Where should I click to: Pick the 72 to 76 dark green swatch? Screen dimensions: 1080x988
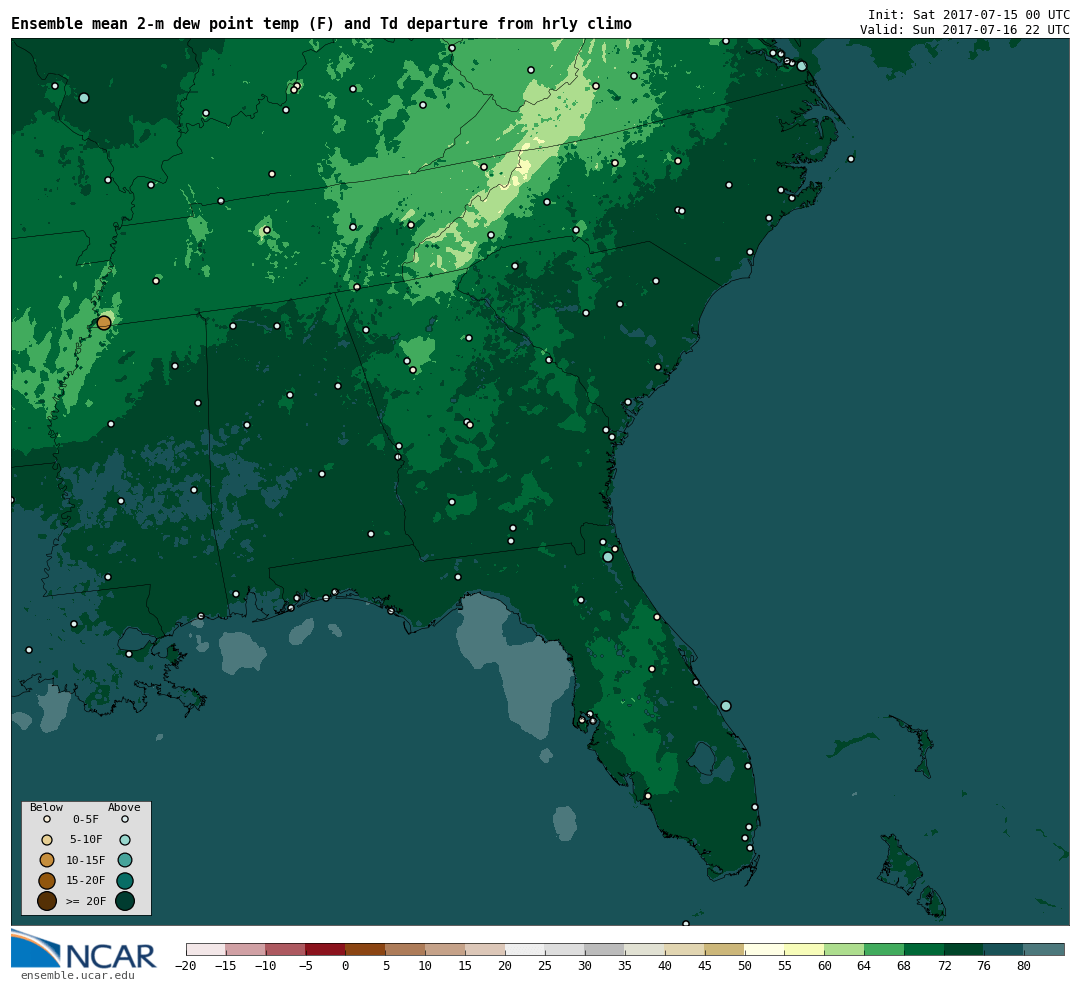[x=965, y=949]
